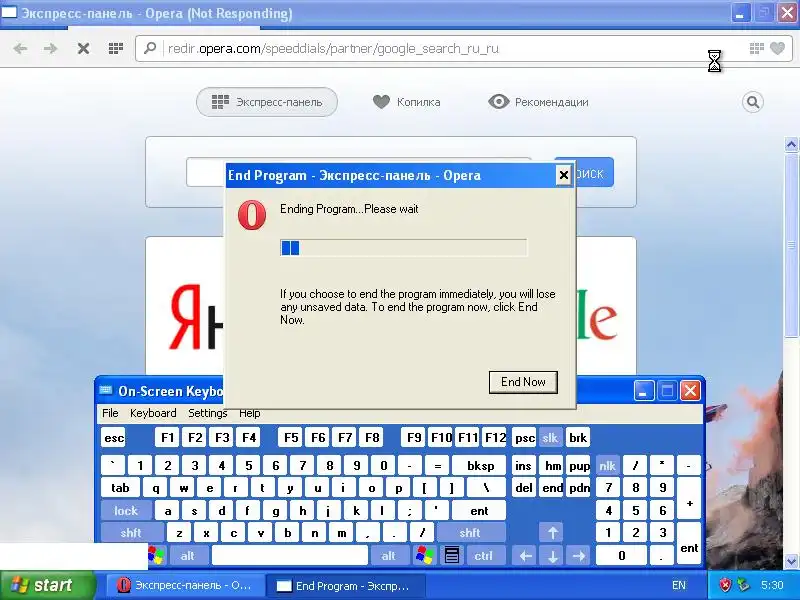Click the left arrow key
Viewport: 800px width, 600px height.
point(525,556)
